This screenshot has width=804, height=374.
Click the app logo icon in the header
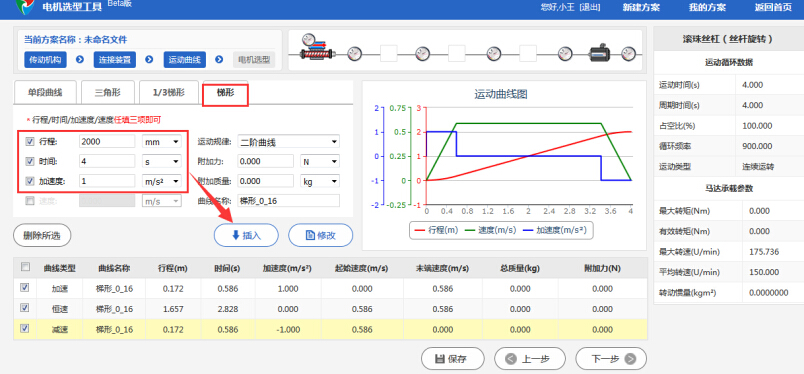[x=25, y=7]
